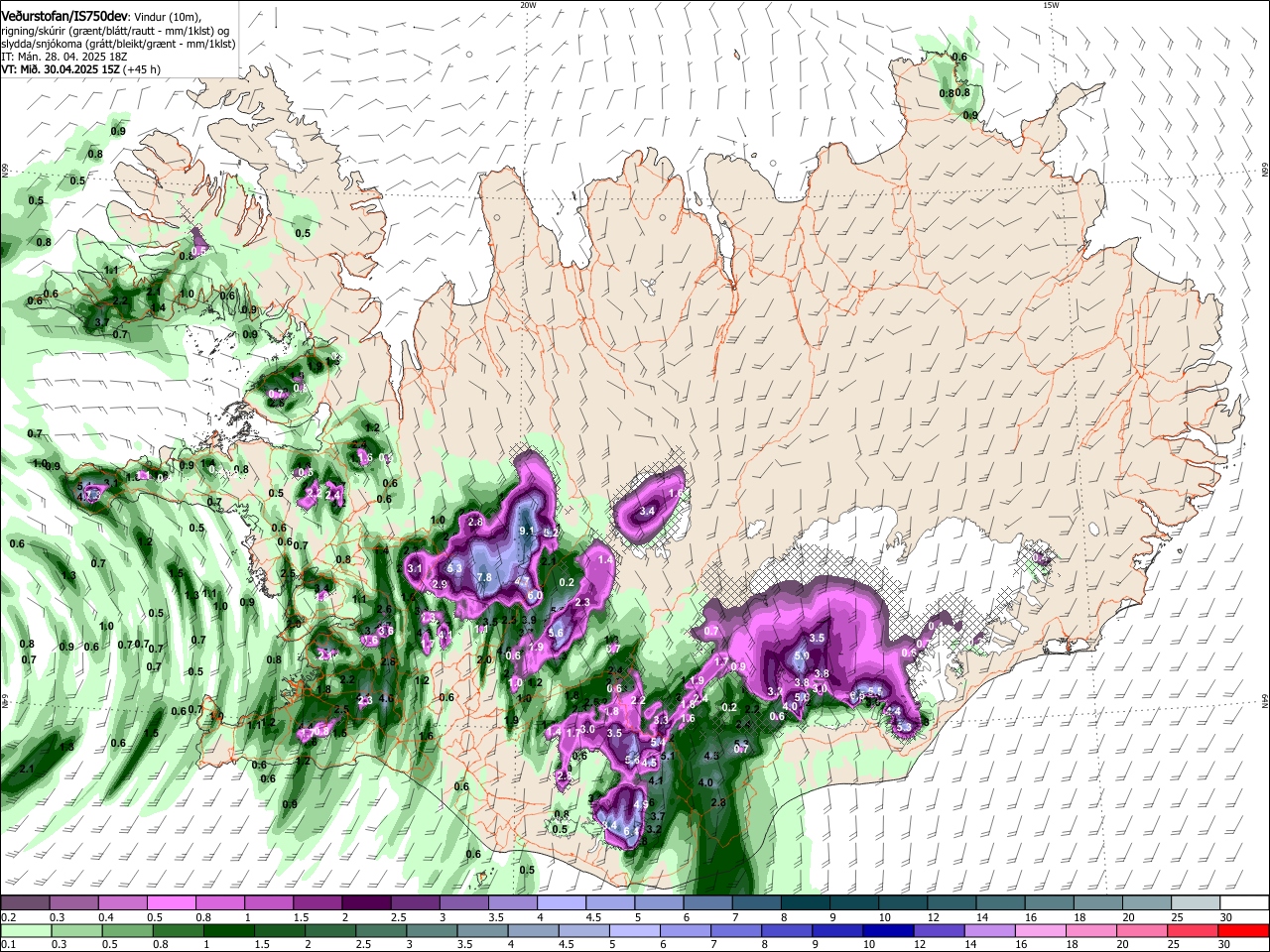Viewport: 1270px width, 952px height.
Task: Click the 'slydda/snjókoma' legend description line
Action: point(118,44)
